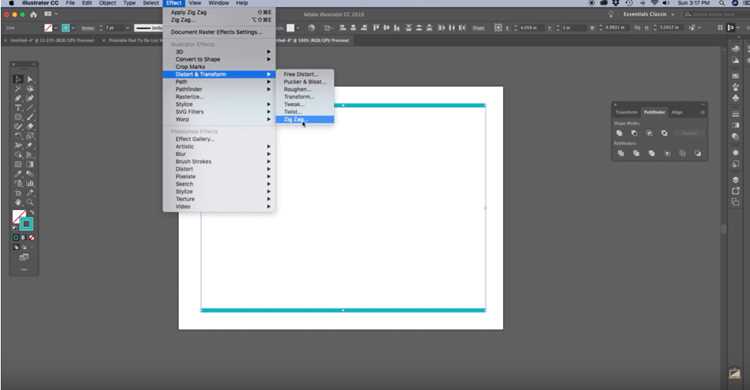
Task: Open the Essentials Classic workspace dropdown
Action: (649, 14)
